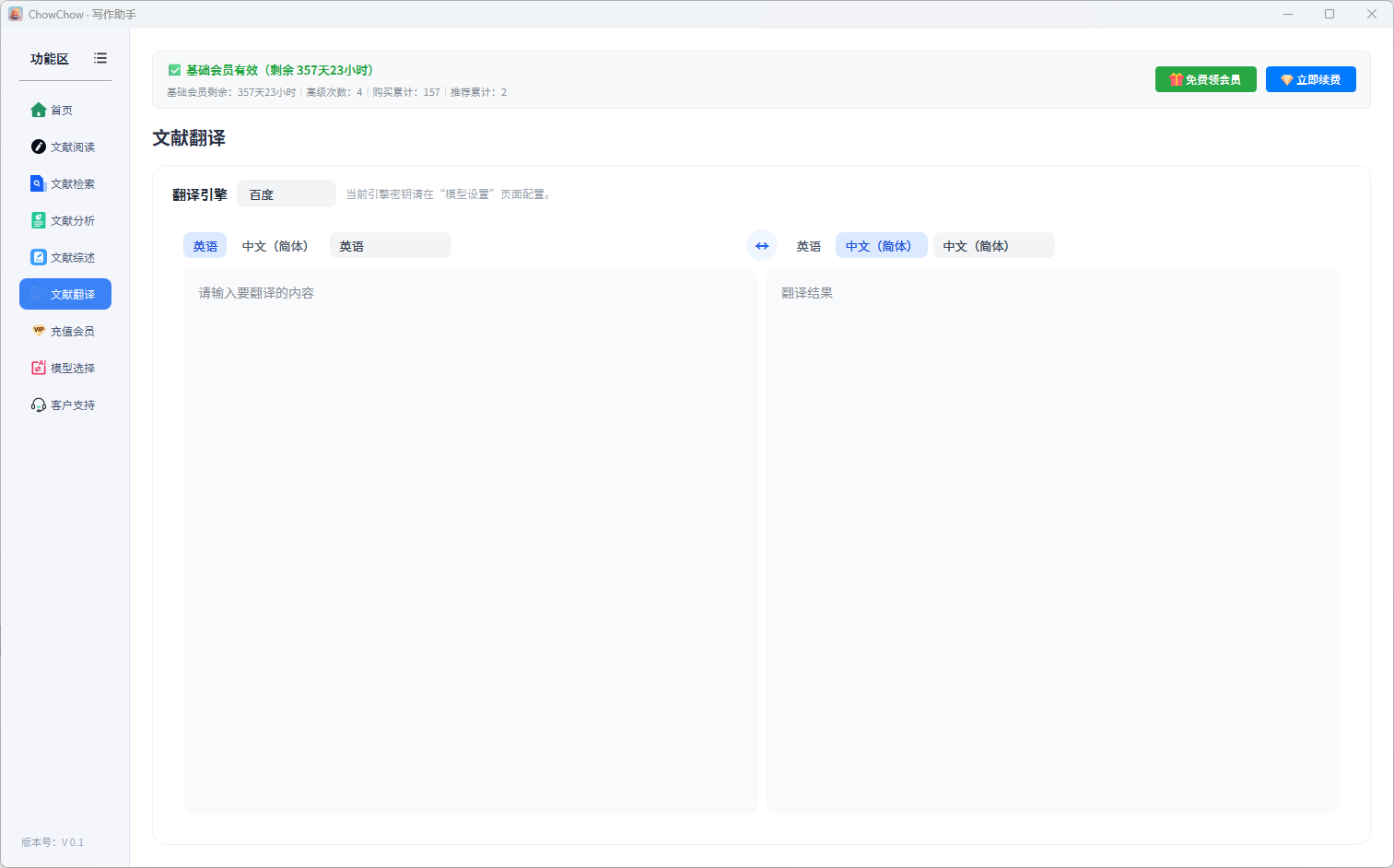Swap source and target languages

click(x=762, y=246)
